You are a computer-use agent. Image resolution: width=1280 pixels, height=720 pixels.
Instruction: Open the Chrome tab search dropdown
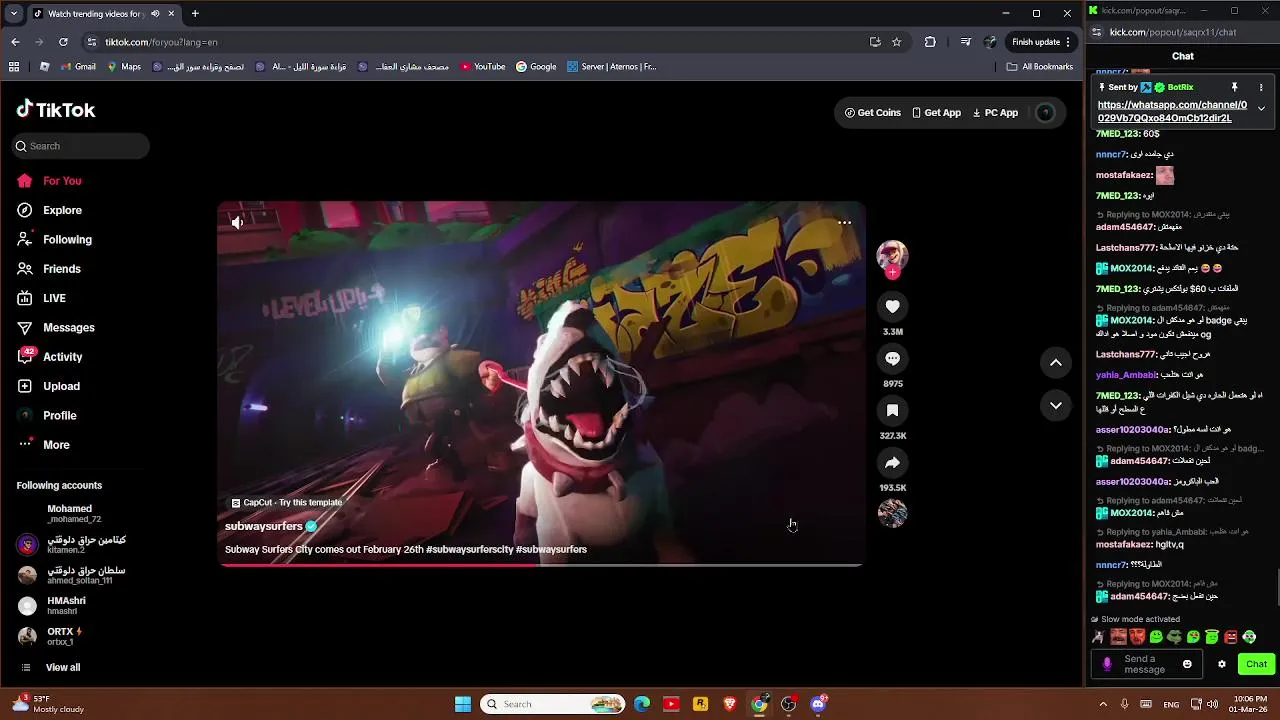pos(13,14)
